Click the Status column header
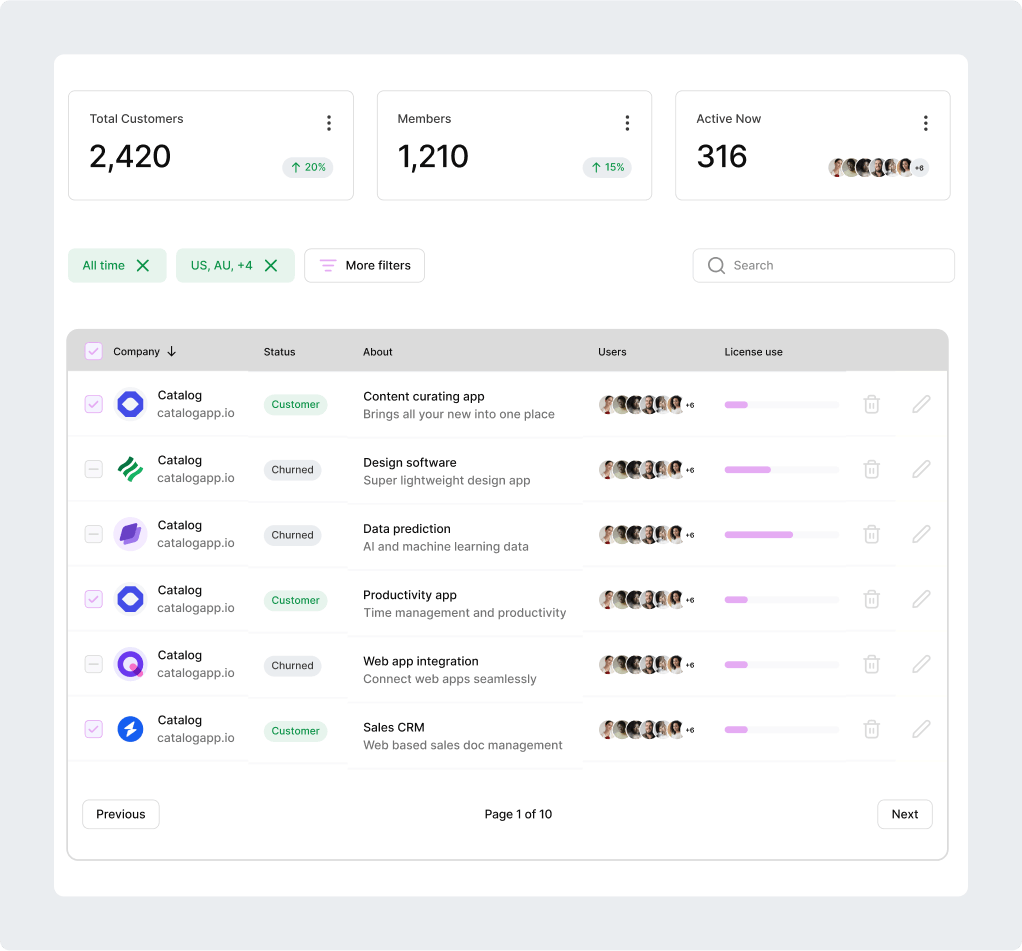 pos(279,352)
